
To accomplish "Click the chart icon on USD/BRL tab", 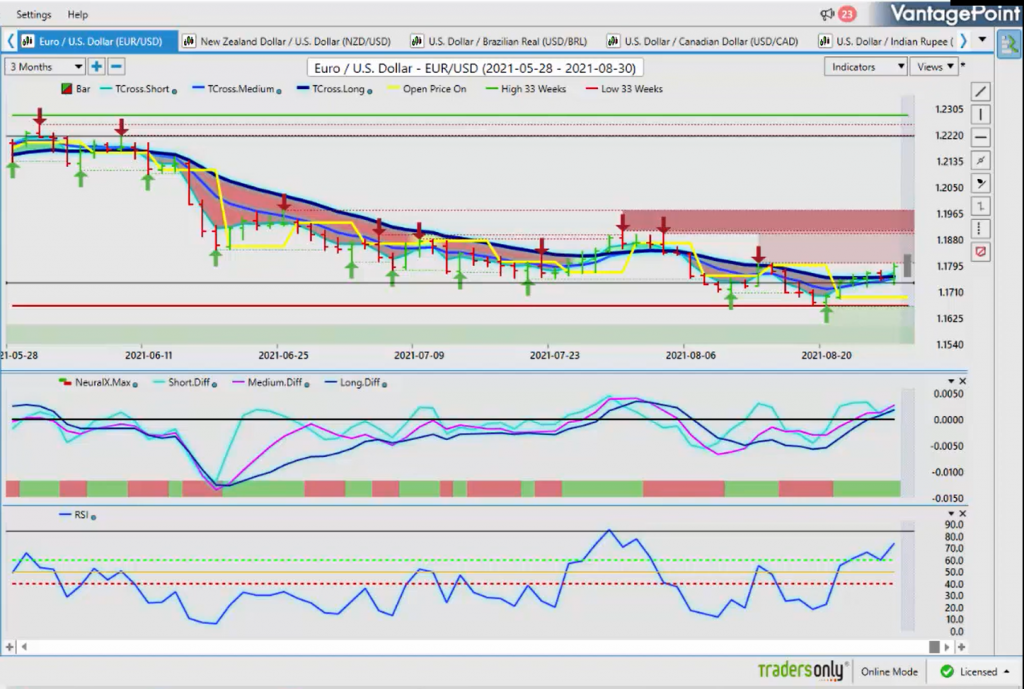I will click(417, 41).
